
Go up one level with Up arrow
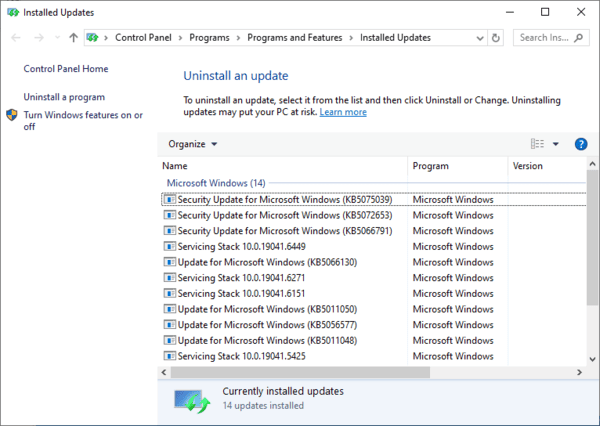[x=73, y=38]
